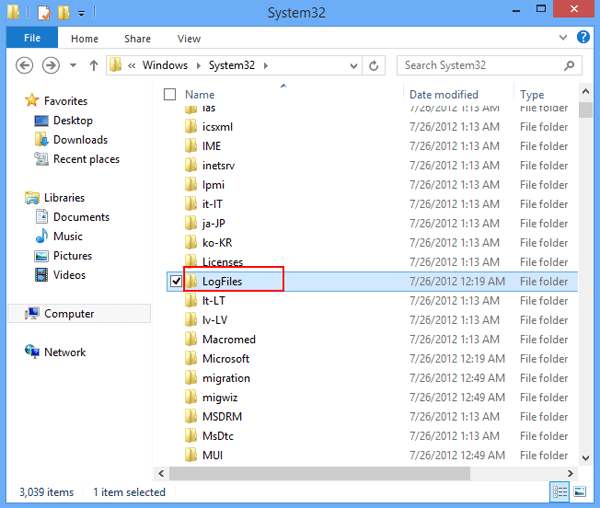Open Favorites in navigation pane
The image size is (600, 508).
pos(65,101)
